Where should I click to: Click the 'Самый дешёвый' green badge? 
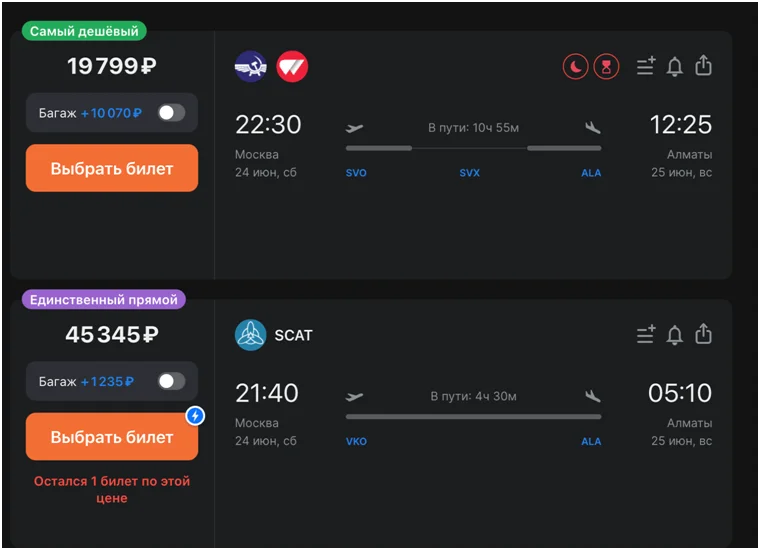[x=85, y=32]
